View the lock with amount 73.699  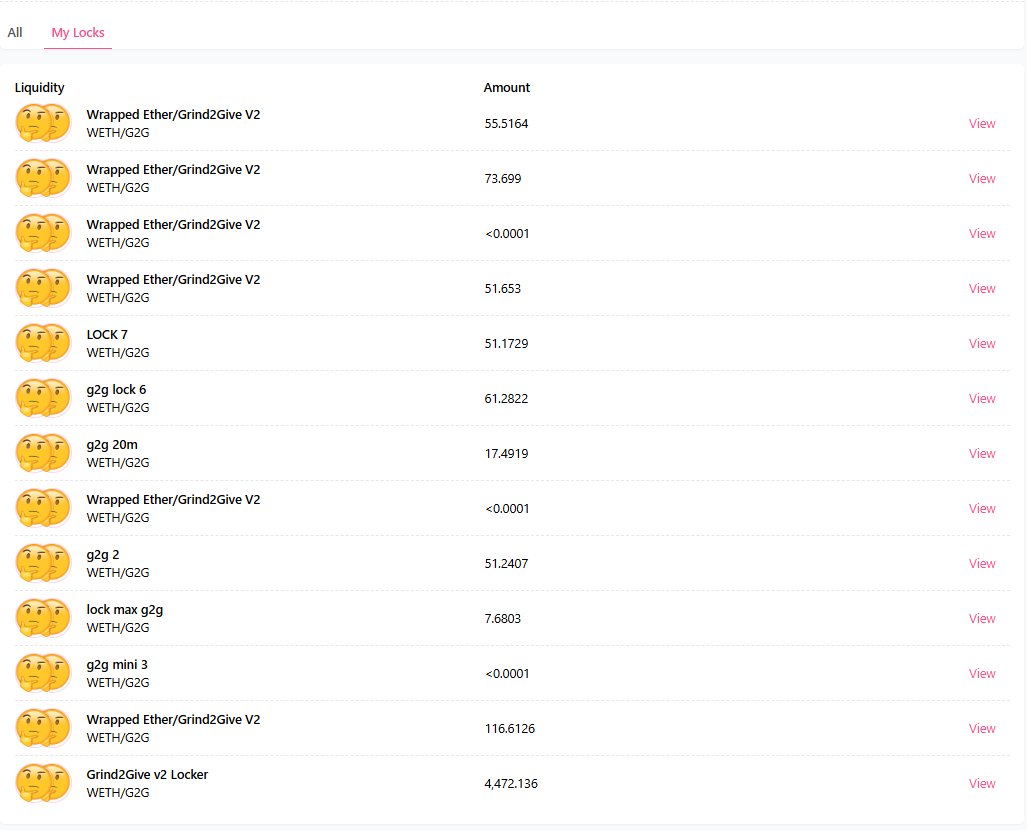(x=982, y=178)
